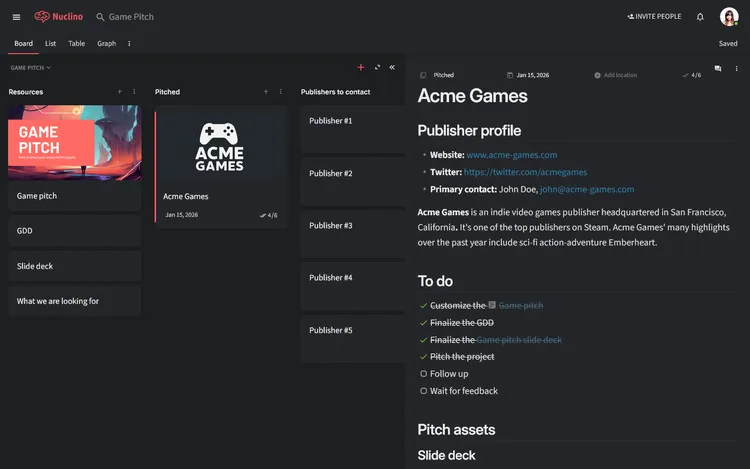This screenshot has height=469, width=750.
Task: Open the Acme Games logo thumbnail
Action: click(220, 147)
